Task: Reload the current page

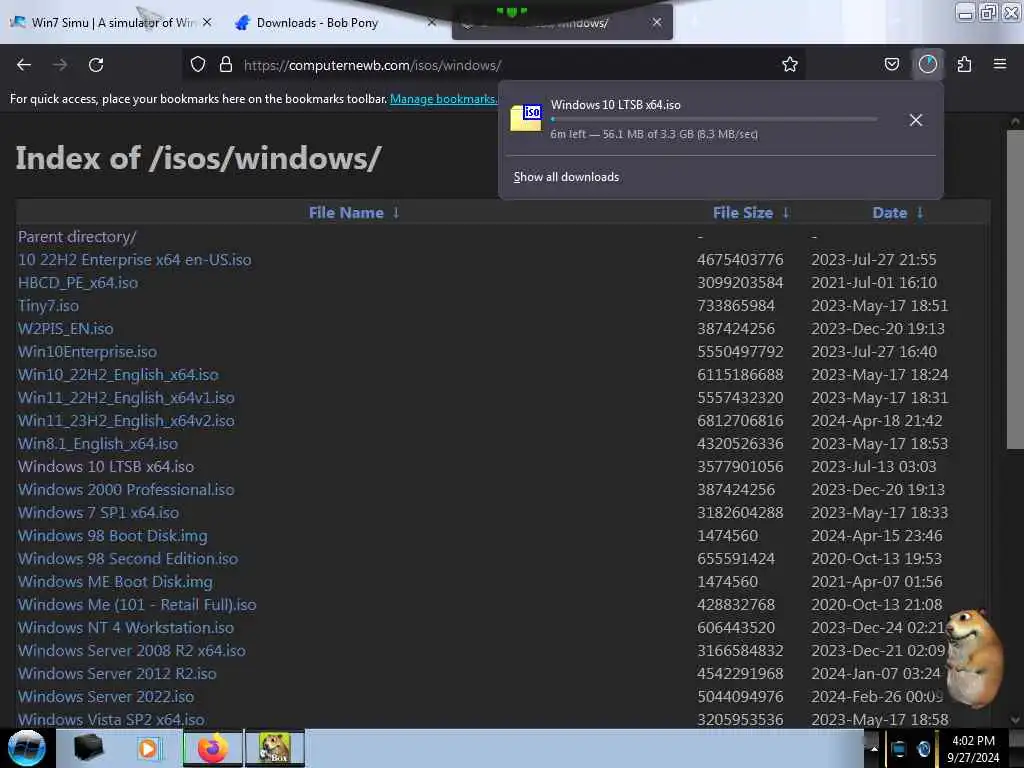Action: point(96,65)
